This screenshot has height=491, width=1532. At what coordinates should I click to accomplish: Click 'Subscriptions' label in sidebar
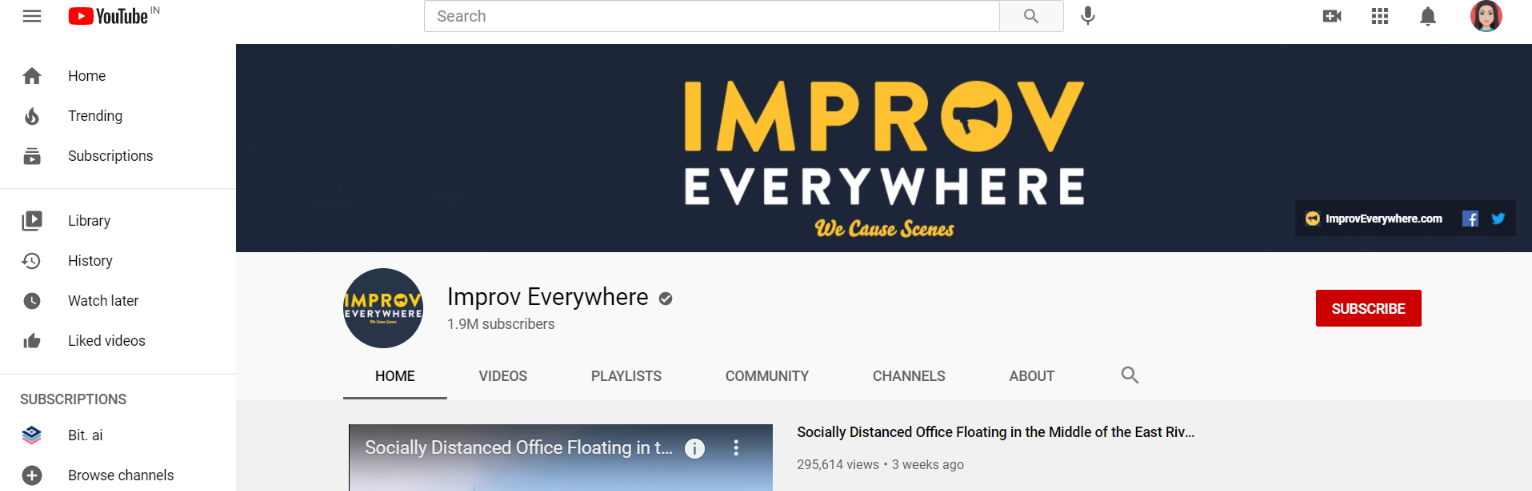[111, 156]
